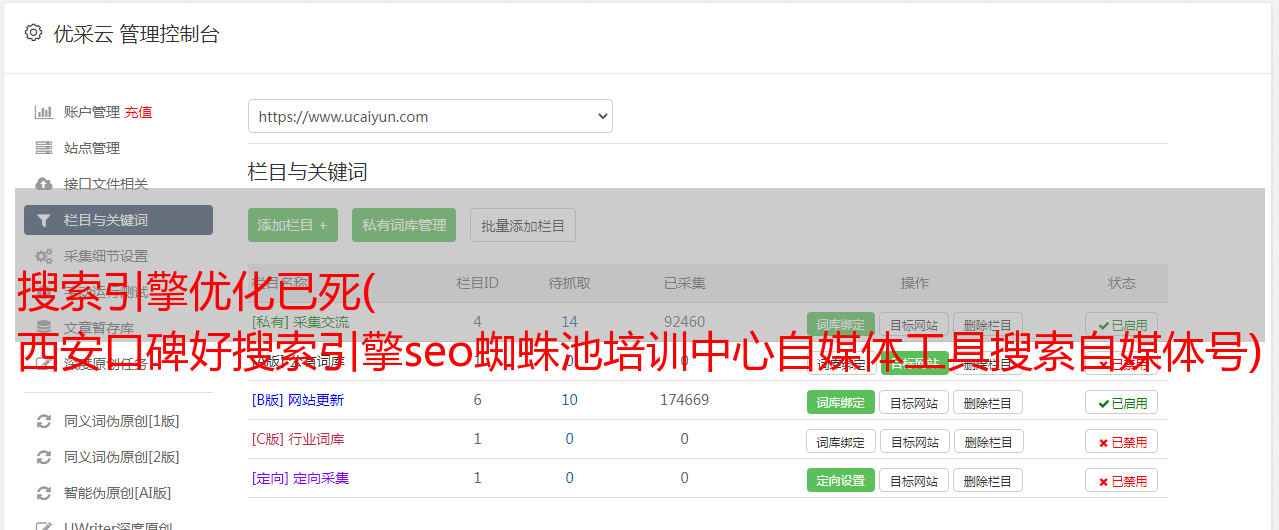Click 词库绑定 in the 行业词库 row
This screenshot has width=1279, height=530.
841,441
